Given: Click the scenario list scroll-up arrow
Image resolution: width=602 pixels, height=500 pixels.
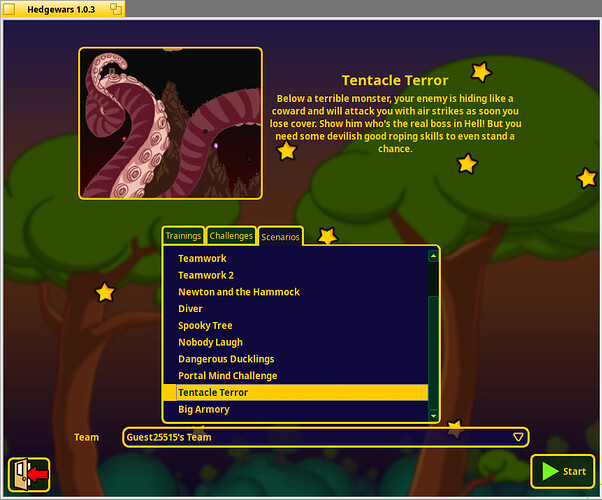Looking at the screenshot, I should (433, 256).
